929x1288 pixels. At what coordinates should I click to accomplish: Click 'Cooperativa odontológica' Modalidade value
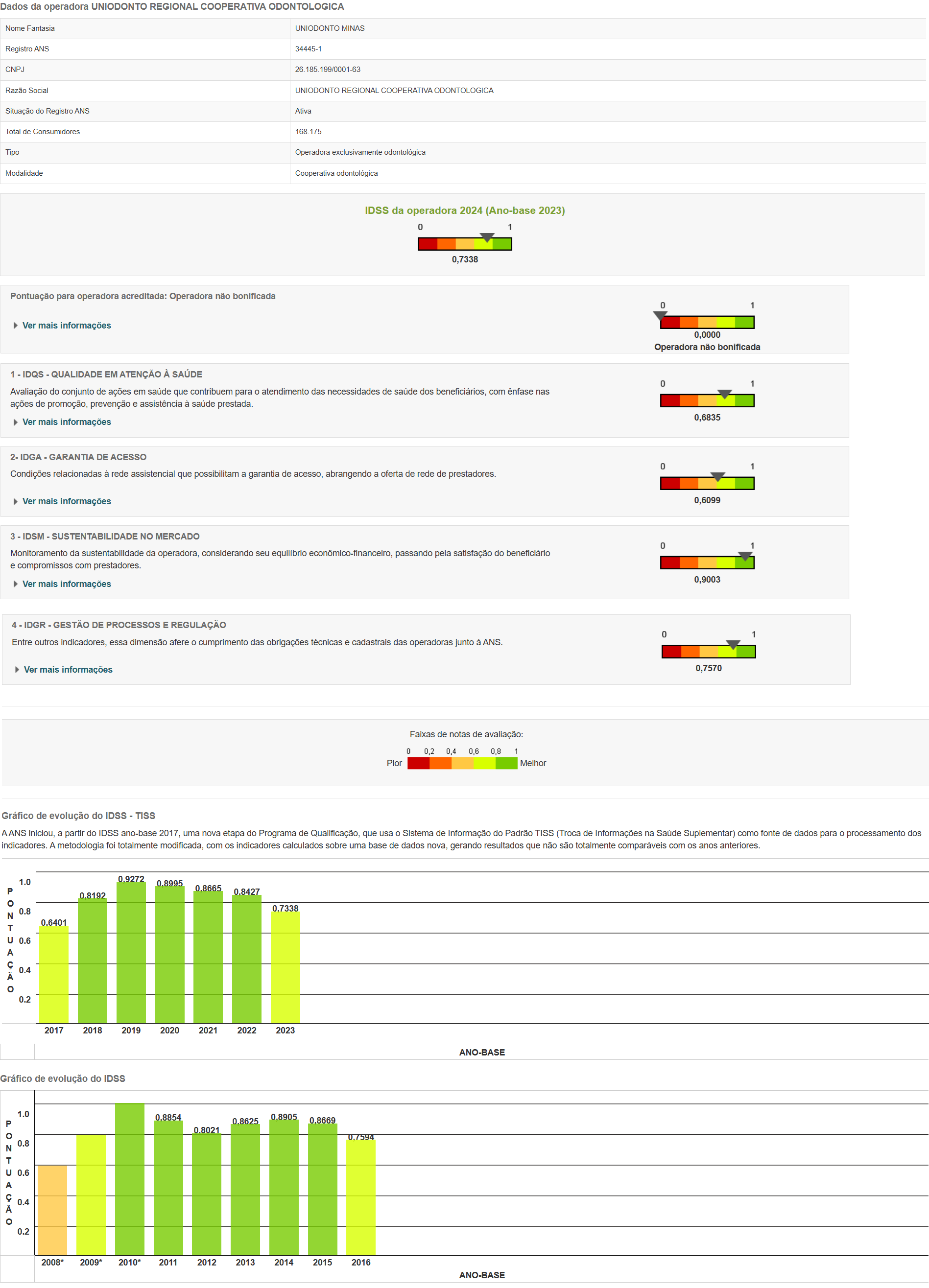pyautogui.click(x=336, y=173)
